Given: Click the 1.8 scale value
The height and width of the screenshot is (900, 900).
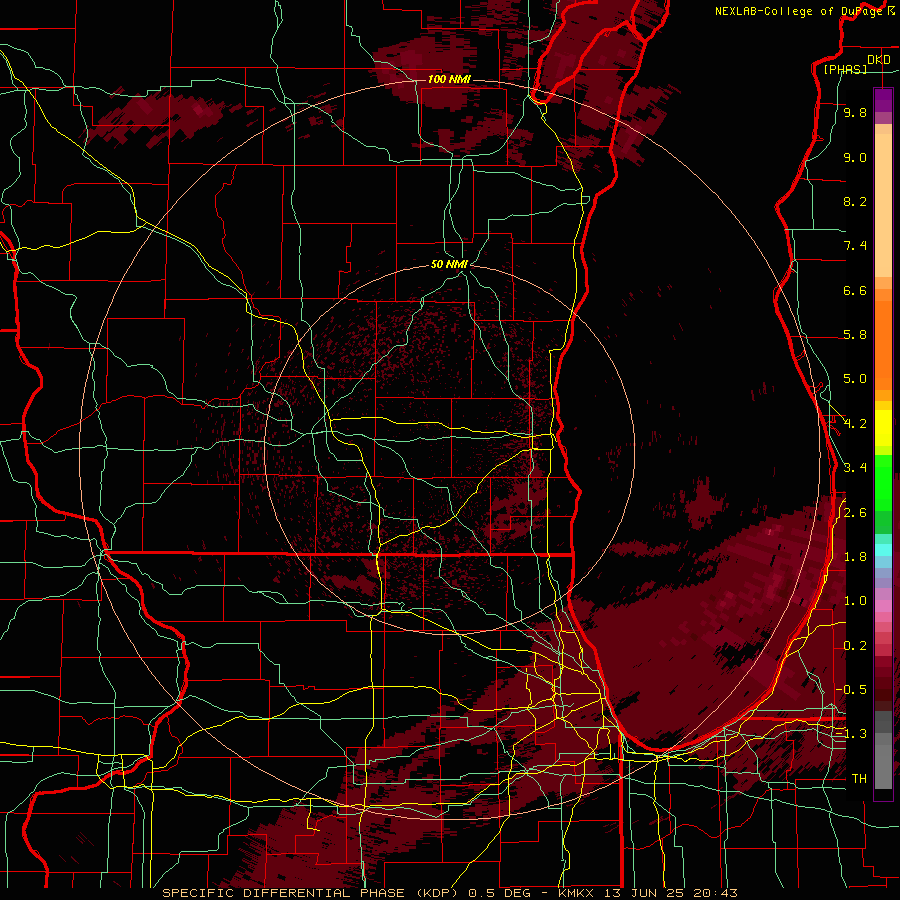Looking at the screenshot, I should [x=855, y=557].
